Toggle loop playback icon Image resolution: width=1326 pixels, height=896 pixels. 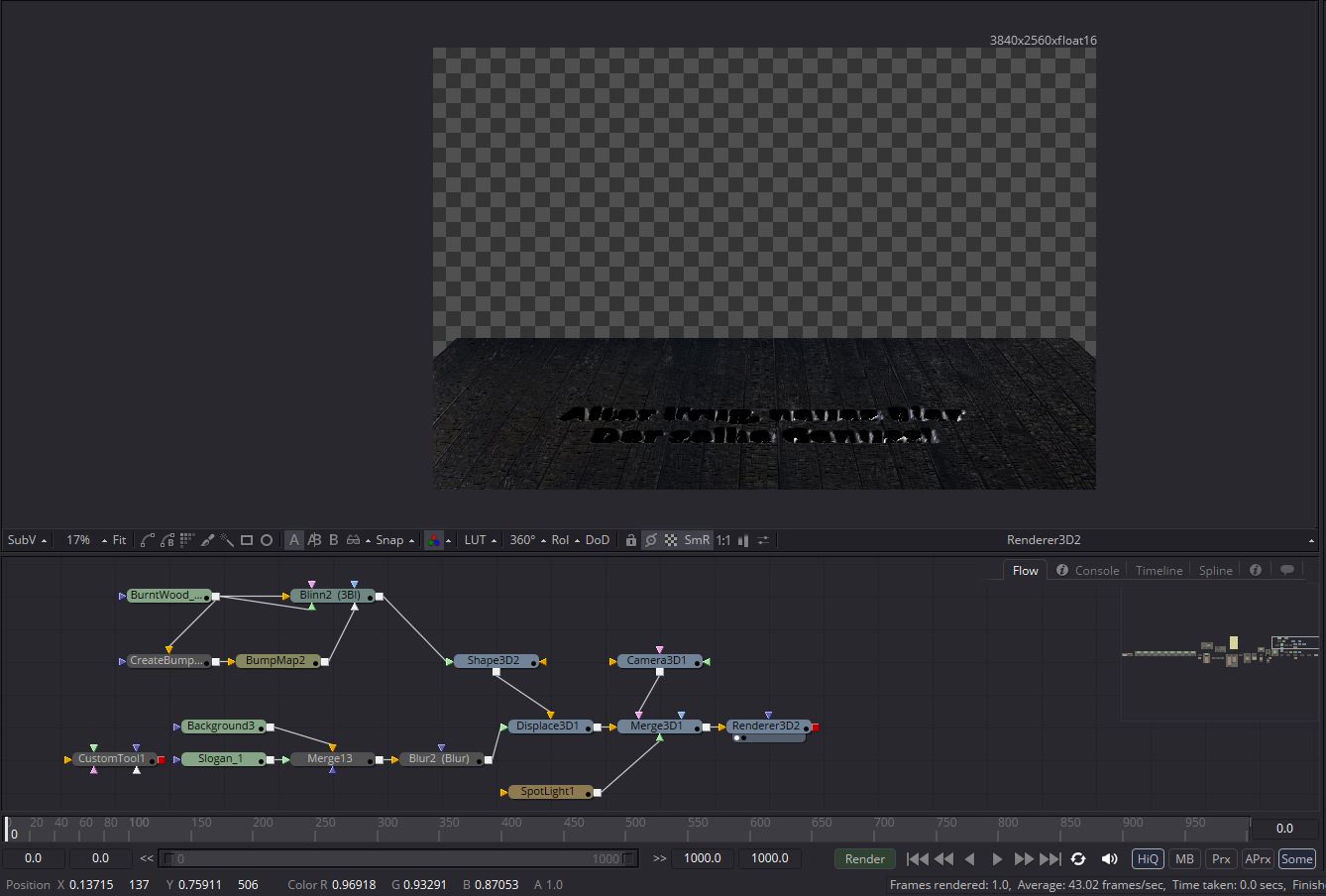(1078, 859)
